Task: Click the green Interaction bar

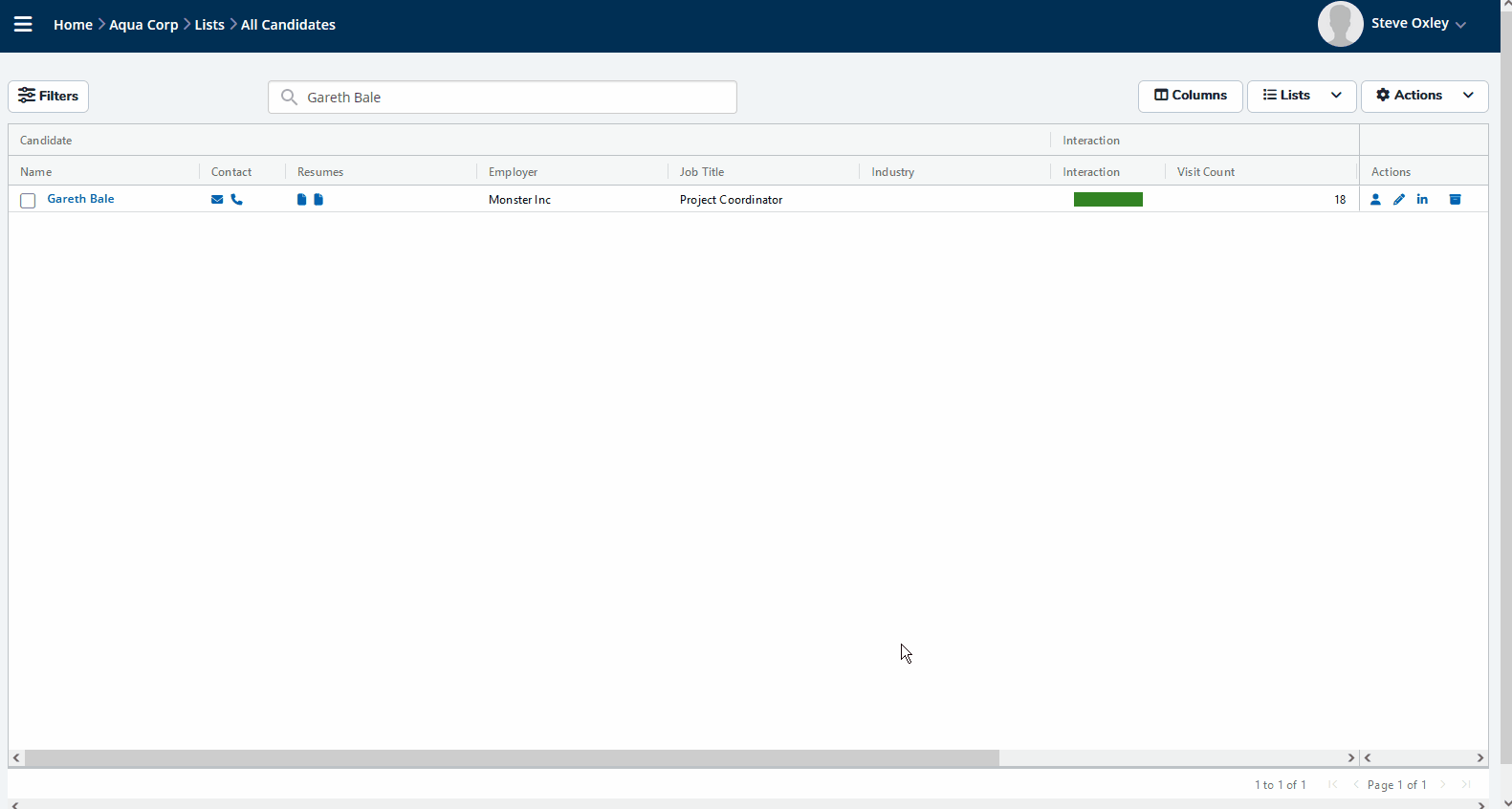Action: tap(1107, 200)
